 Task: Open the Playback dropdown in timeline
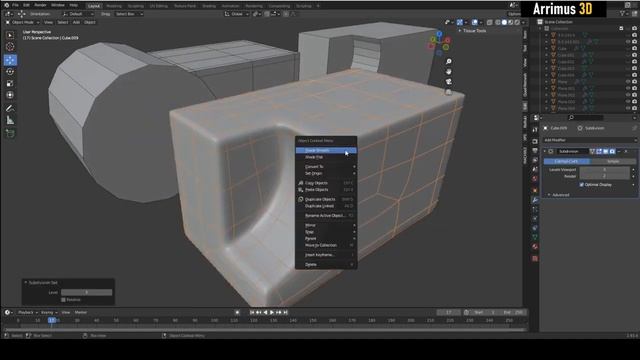[x=28, y=313]
